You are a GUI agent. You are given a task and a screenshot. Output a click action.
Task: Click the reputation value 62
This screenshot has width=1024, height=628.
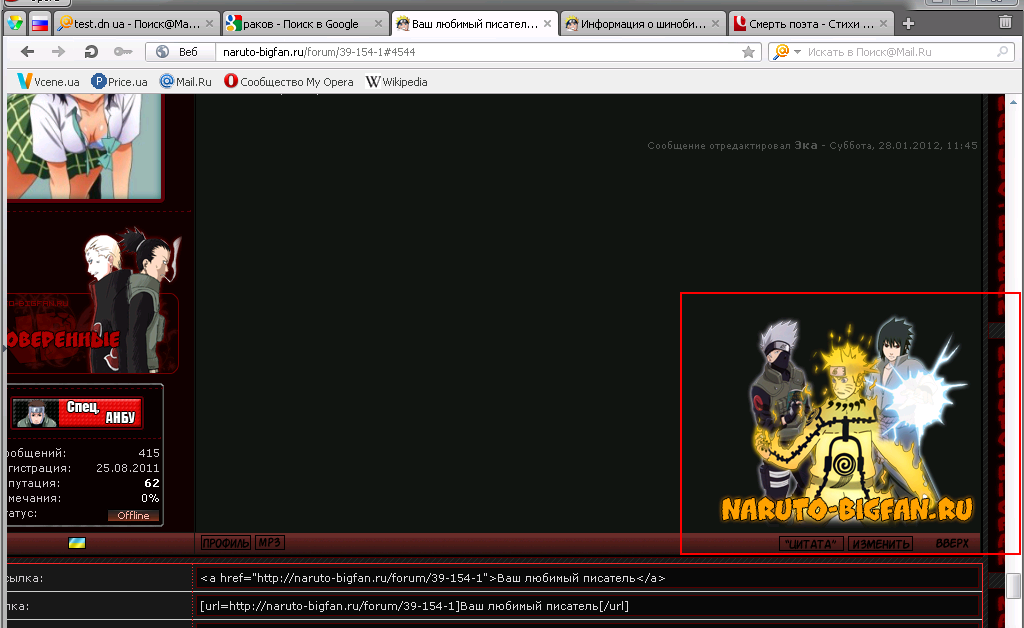coord(152,483)
